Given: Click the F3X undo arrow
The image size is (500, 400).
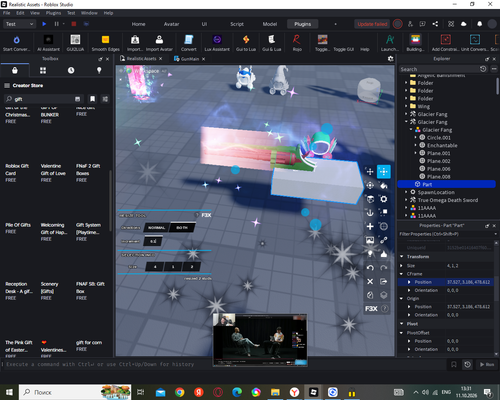Looking at the screenshot, I should pyautogui.click(x=370, y=268).
